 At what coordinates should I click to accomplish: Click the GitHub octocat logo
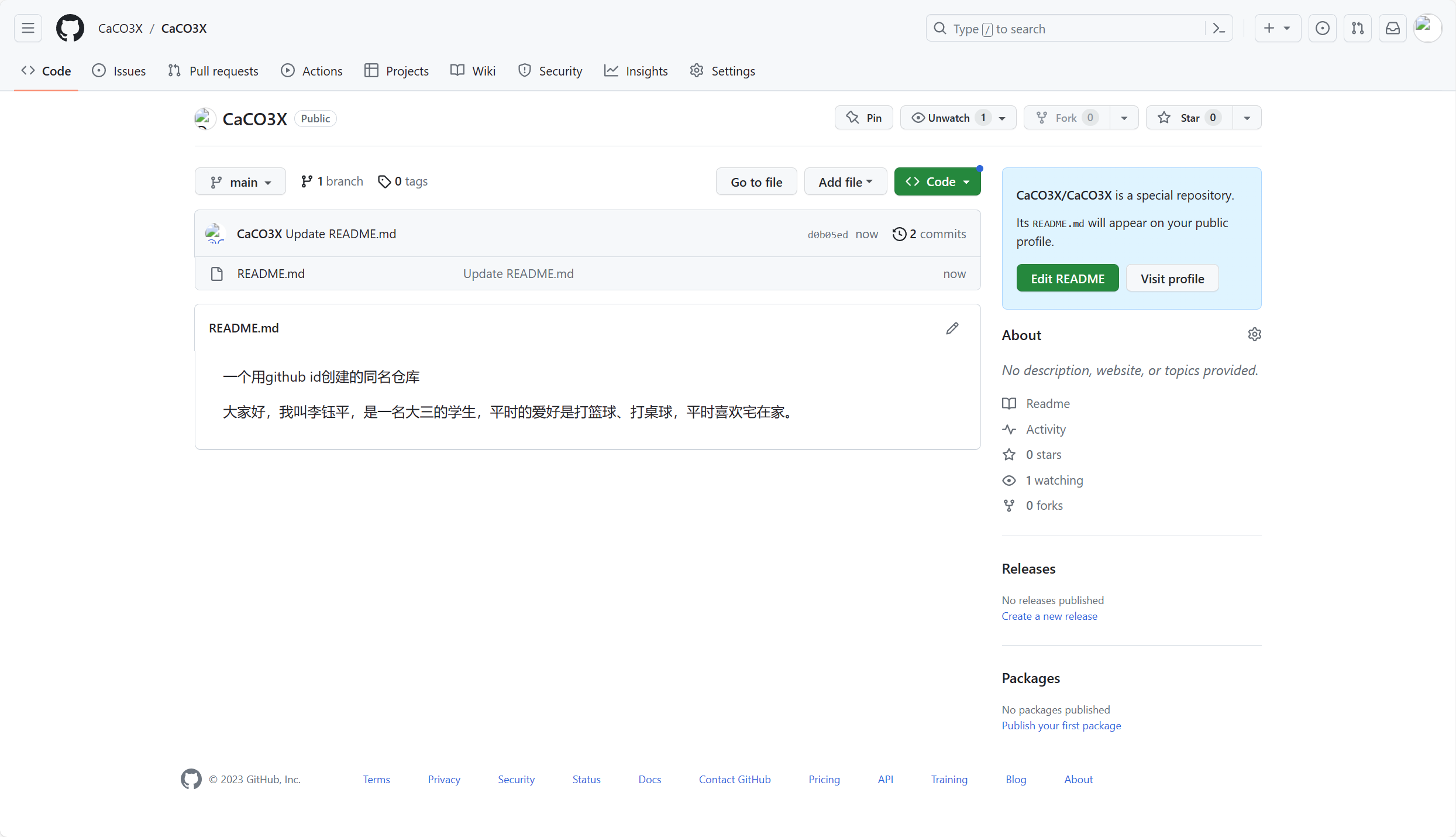click(x=70, y=28)
